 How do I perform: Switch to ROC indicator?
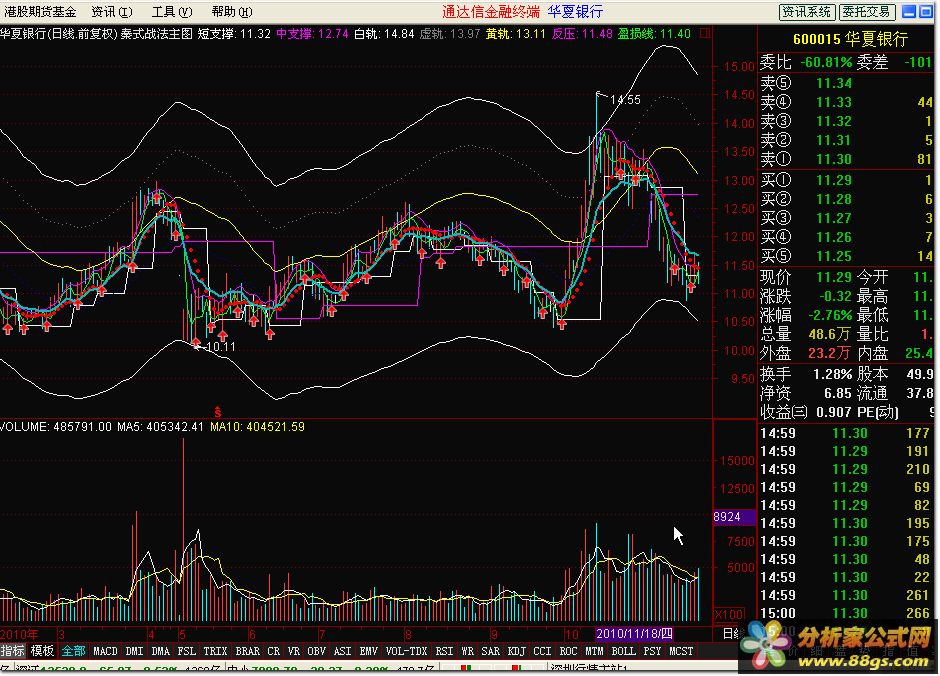[x=568, y=651]
